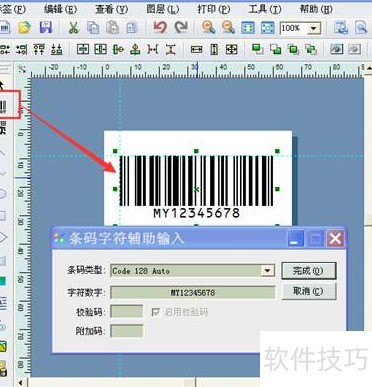Click the Cut scissors icon

coord(74,27)
